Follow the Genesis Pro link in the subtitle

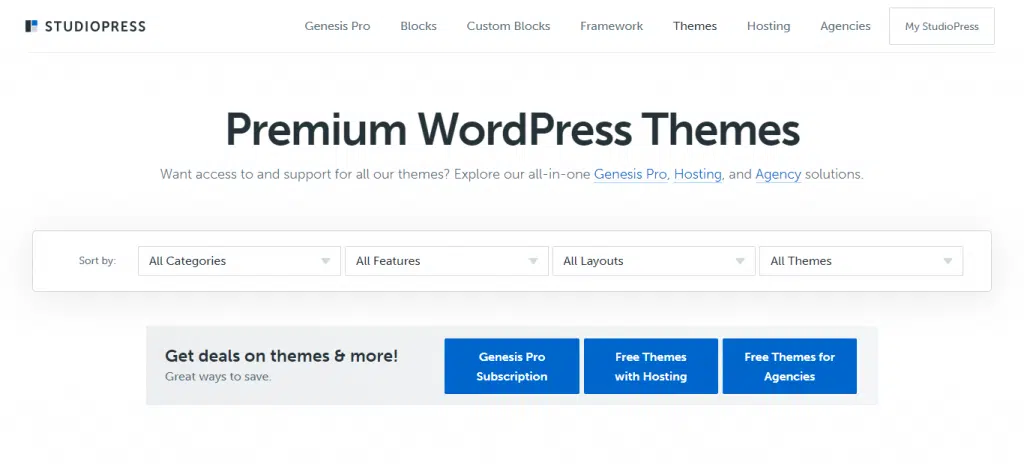point(630,175)
